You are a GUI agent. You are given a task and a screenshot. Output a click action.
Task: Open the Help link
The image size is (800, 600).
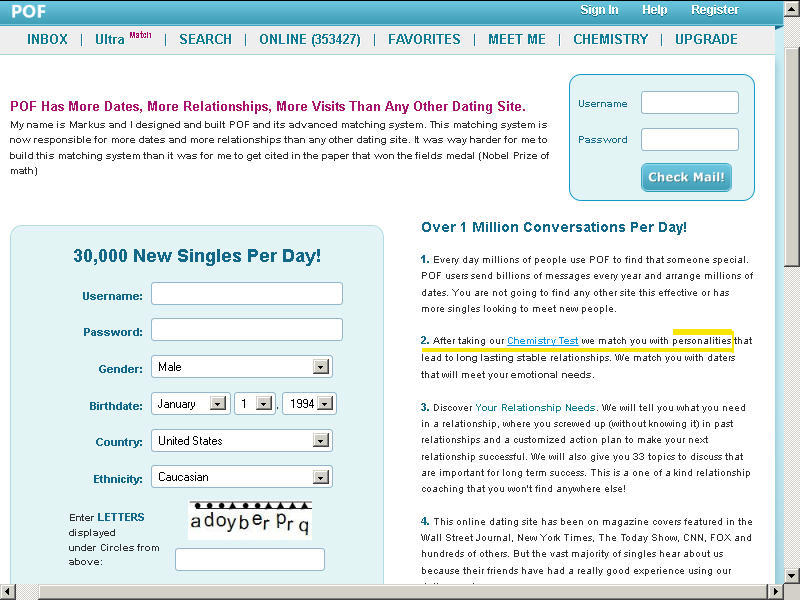tap(655, 10)
